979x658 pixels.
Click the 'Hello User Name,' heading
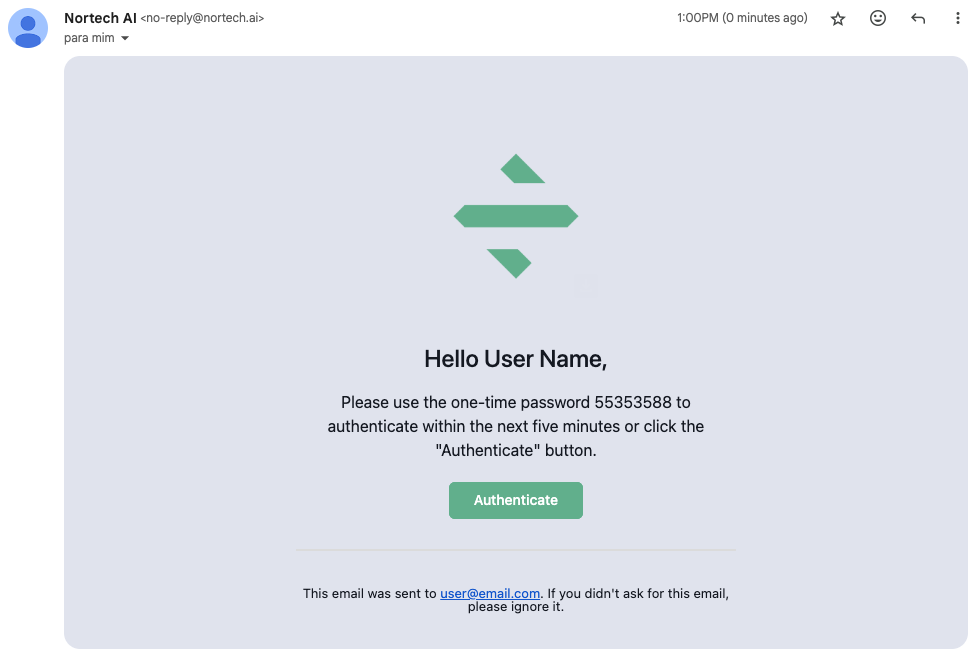click(x=516, y=359)
